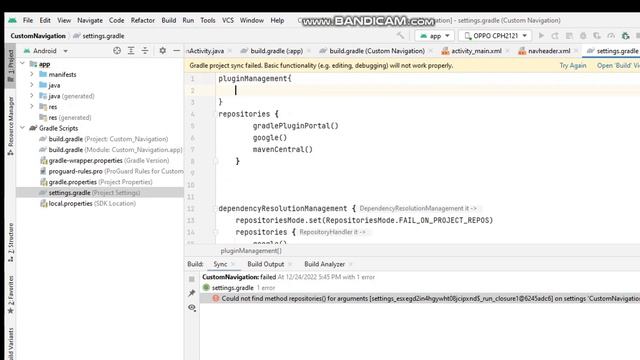This screenshot has height=360, width=640.
Task: Expand the java (generated) folder
Action: pyautogui.click(x=32, y=96)
